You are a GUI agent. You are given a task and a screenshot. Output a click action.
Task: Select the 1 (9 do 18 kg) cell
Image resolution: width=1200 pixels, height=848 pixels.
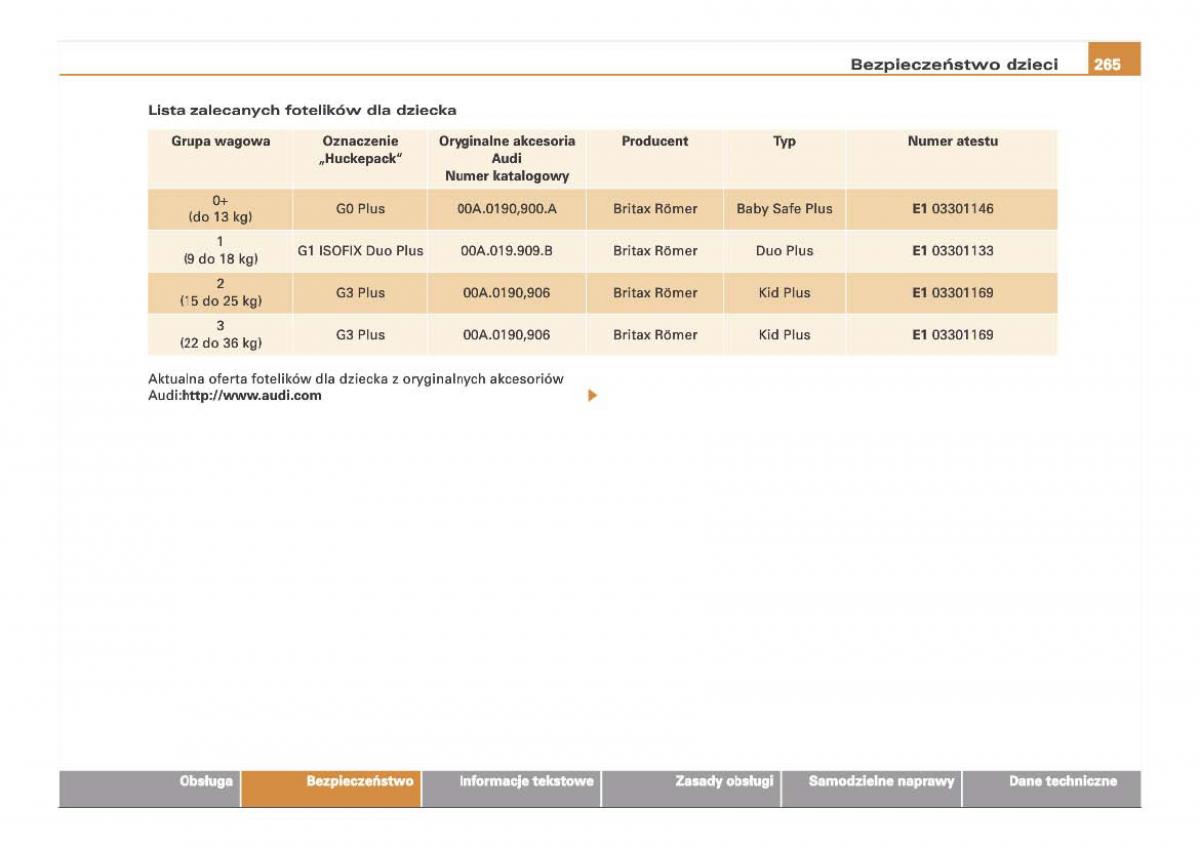220,251
